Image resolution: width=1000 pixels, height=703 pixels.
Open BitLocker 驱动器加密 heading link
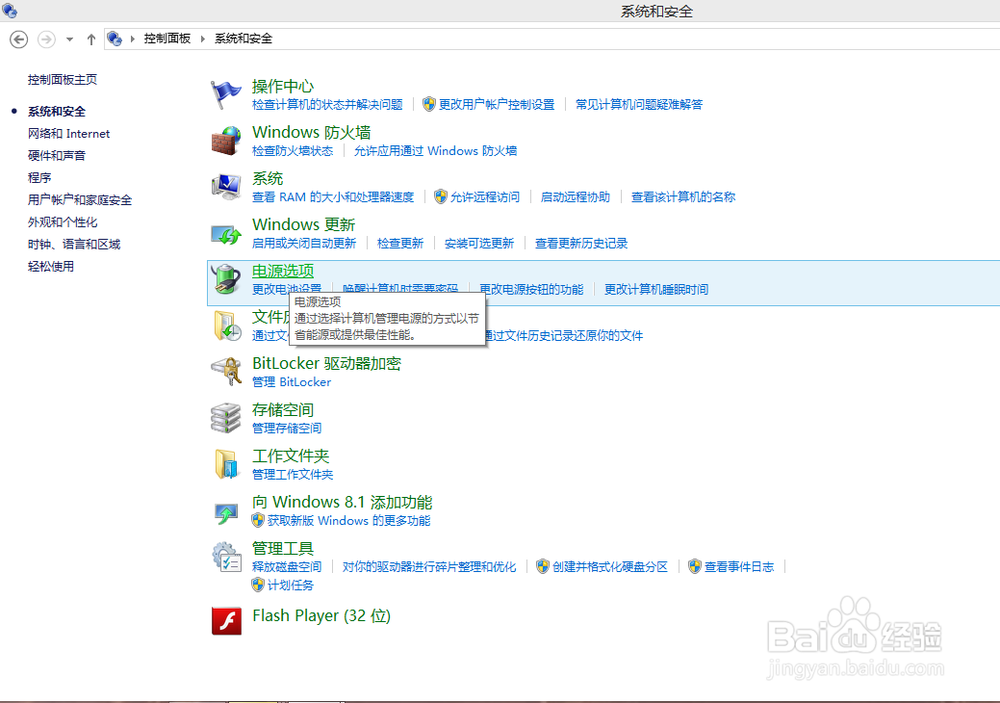(327, 364)
